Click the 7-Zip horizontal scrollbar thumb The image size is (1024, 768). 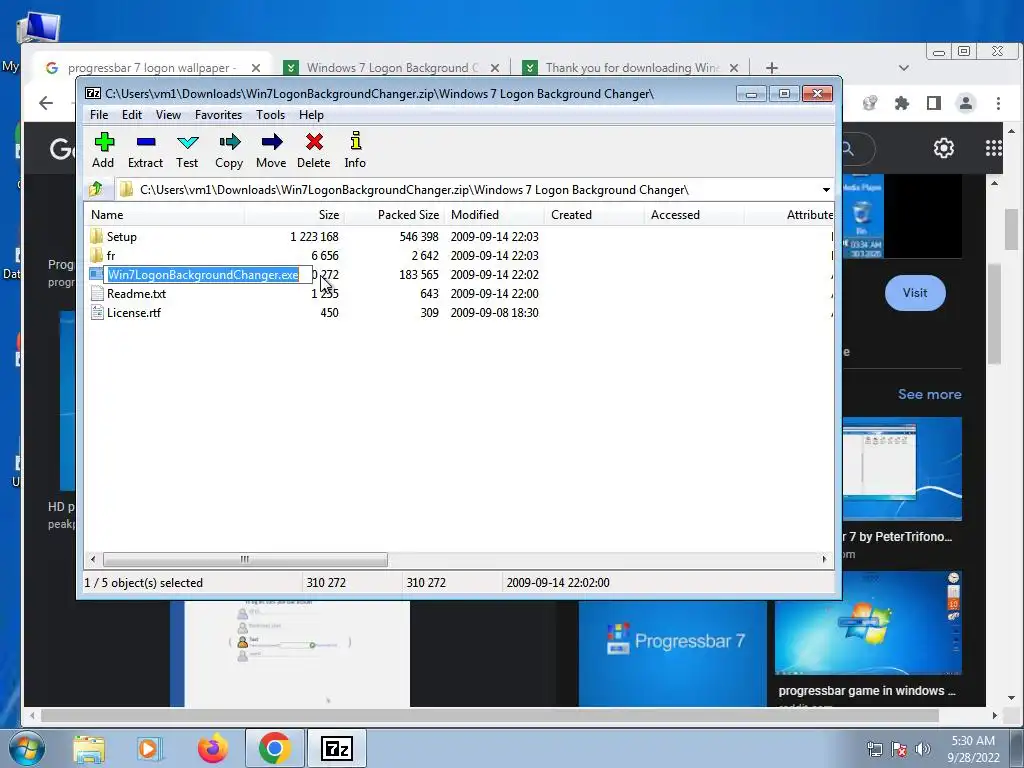tap(245, 560)
